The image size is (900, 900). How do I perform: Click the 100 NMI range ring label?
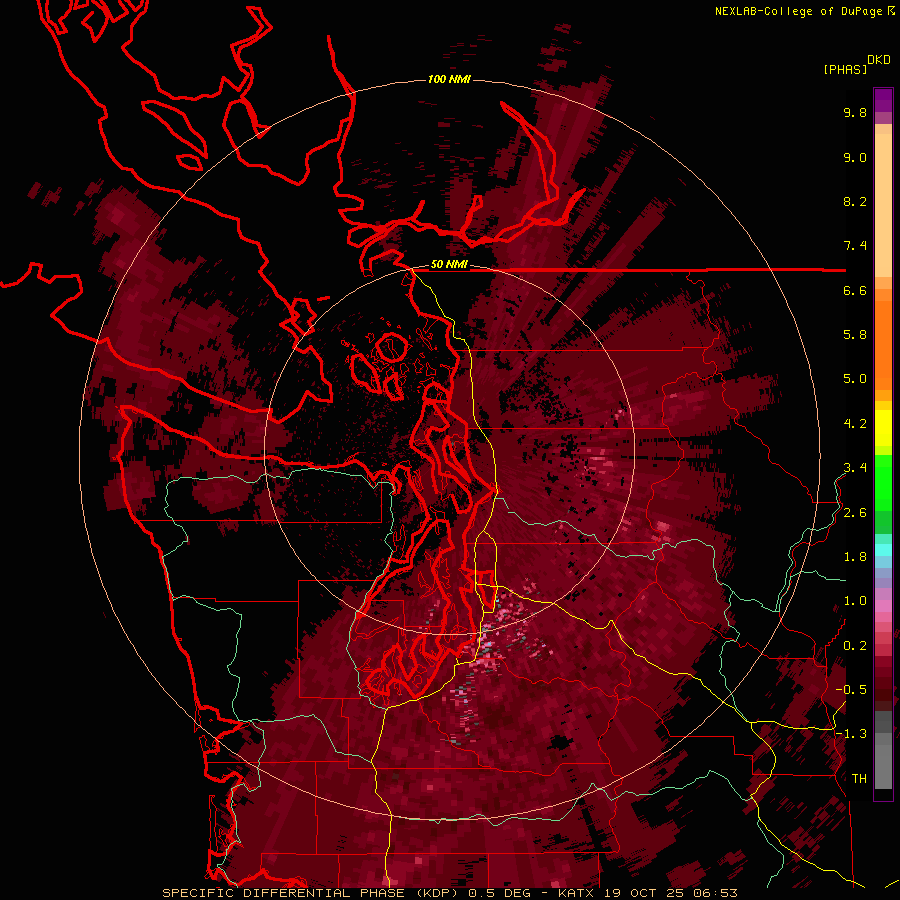(449, 79)
